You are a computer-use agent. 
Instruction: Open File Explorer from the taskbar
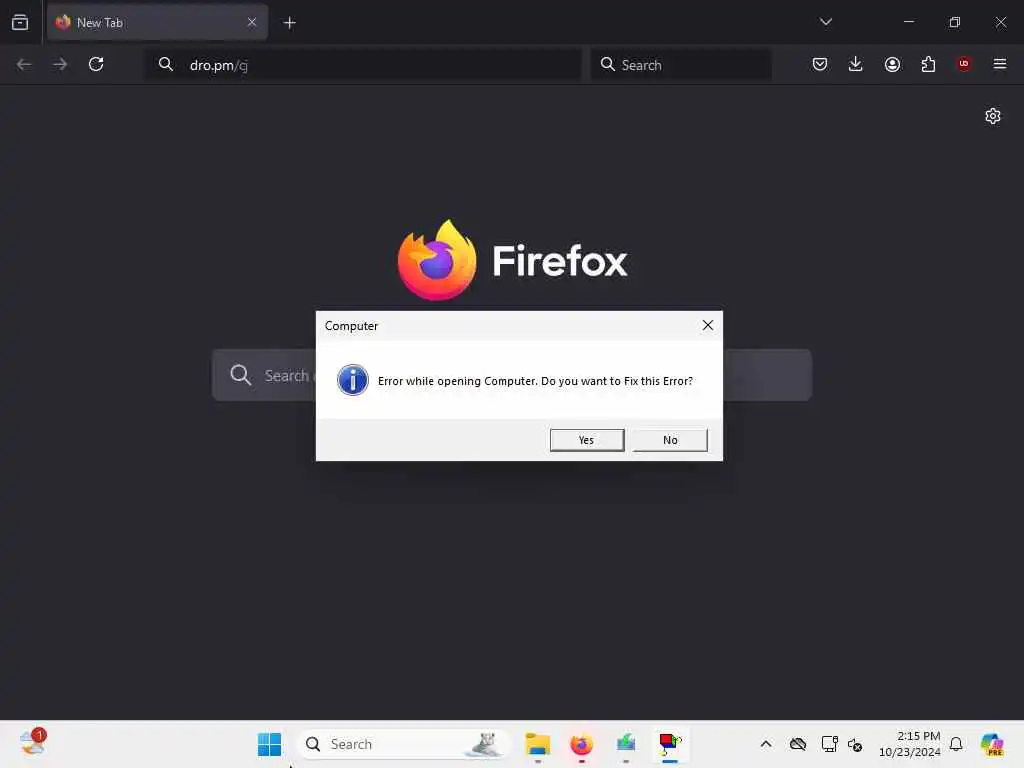click(537, 744)
